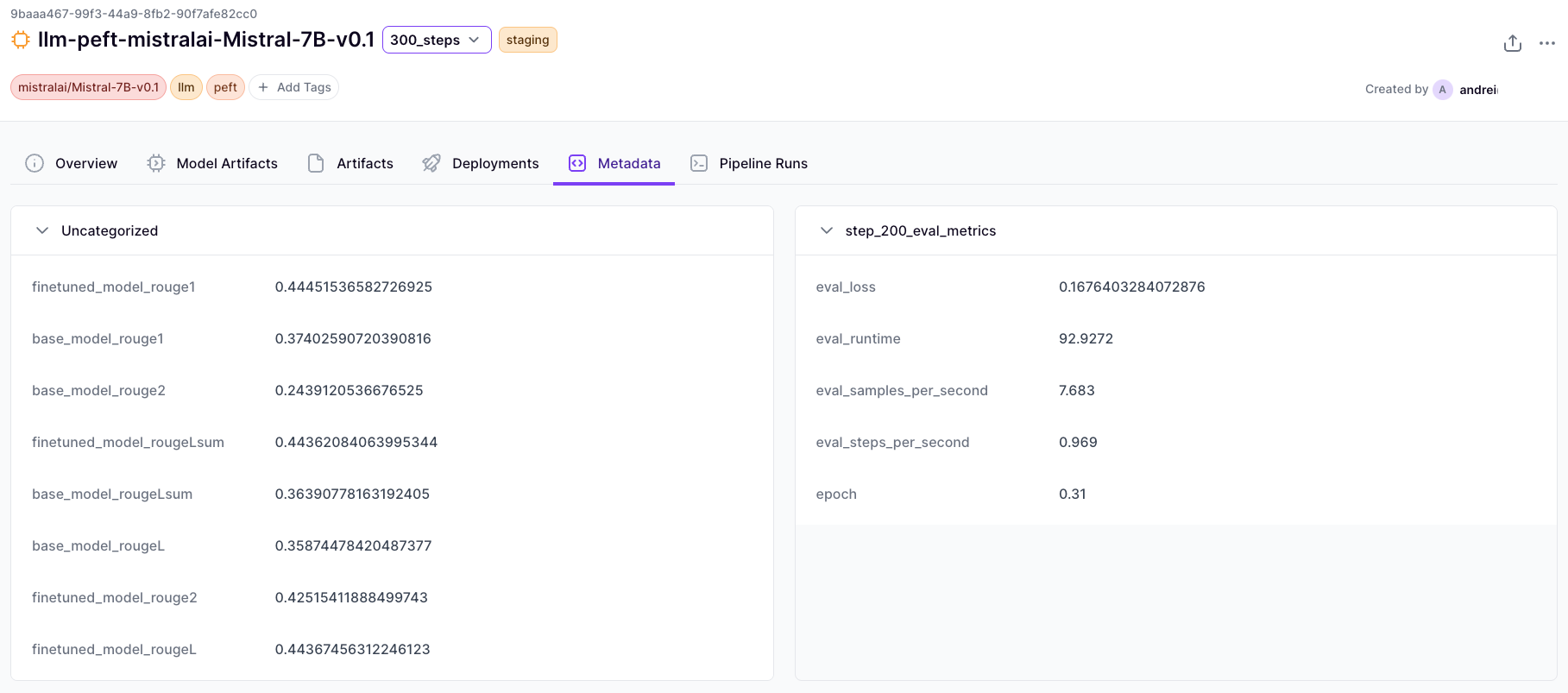Collapse the step_200_eval_metrics section
The height and width of the screenshot is (693, 1568).
827,230
